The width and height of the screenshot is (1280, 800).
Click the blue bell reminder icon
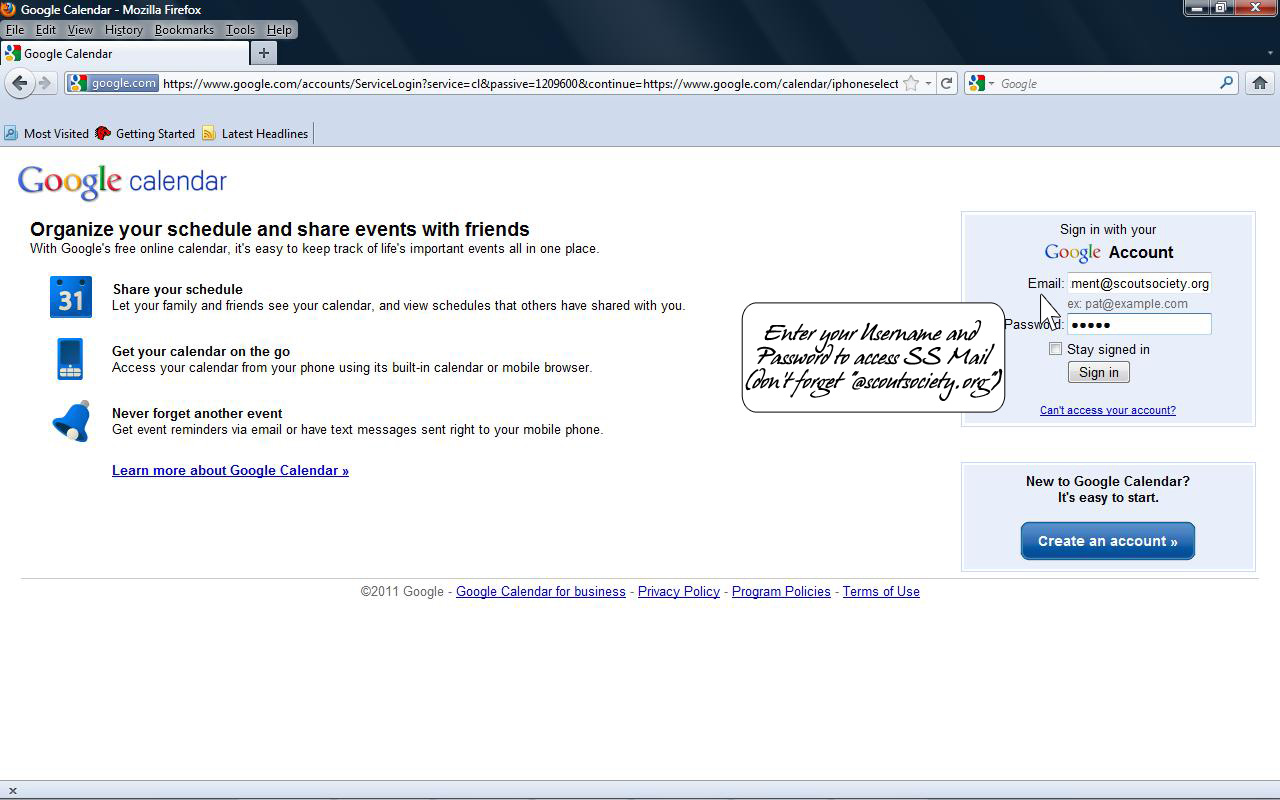(71, 421)
